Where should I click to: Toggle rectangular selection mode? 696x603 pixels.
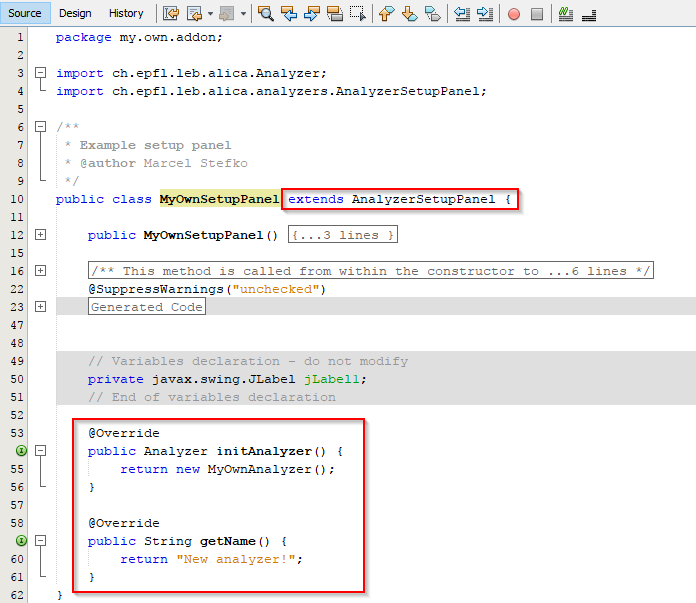358,14
